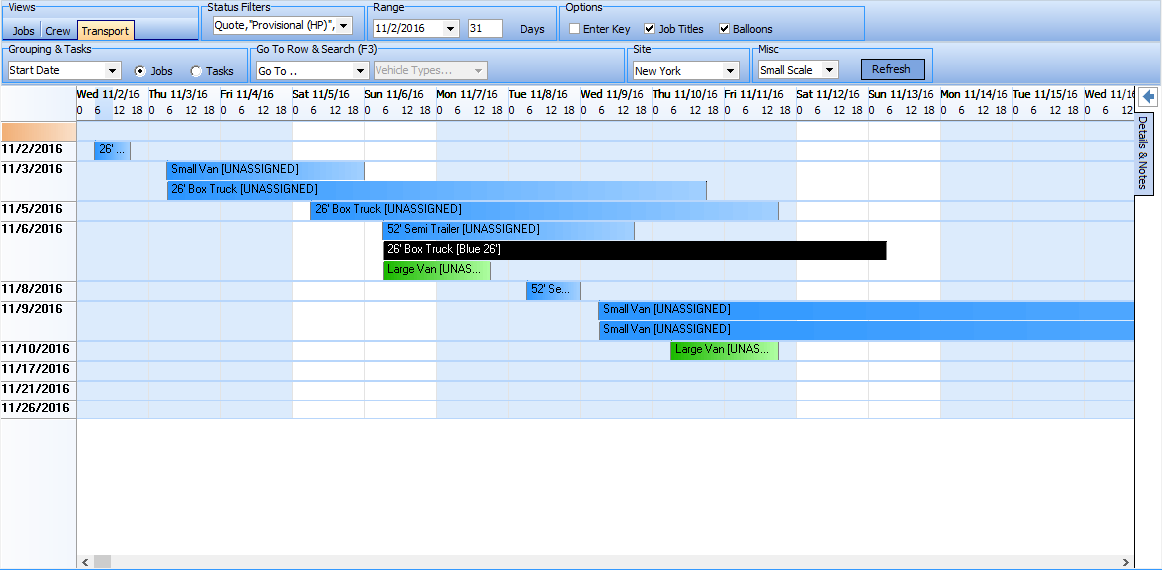This screenshot has height=572, width=1162.
Task: Open the Small Scale dropdown
Action: [829, 70]
